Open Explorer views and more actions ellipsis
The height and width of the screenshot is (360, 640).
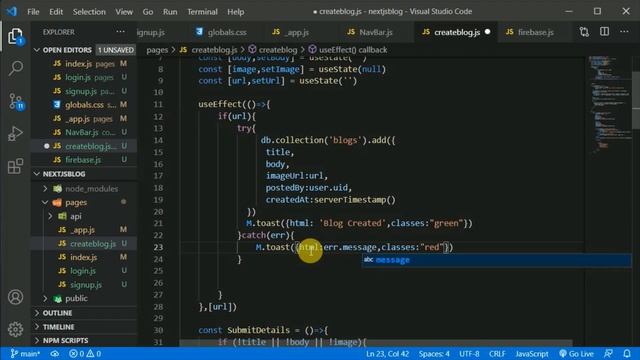120,31
